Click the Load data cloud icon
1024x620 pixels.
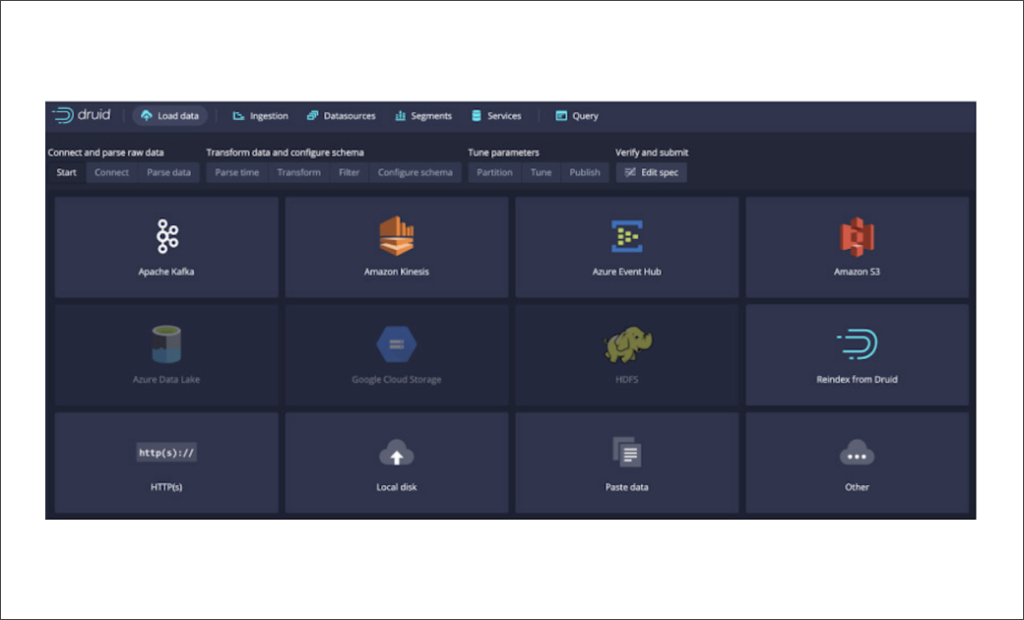tap(146, 116)
